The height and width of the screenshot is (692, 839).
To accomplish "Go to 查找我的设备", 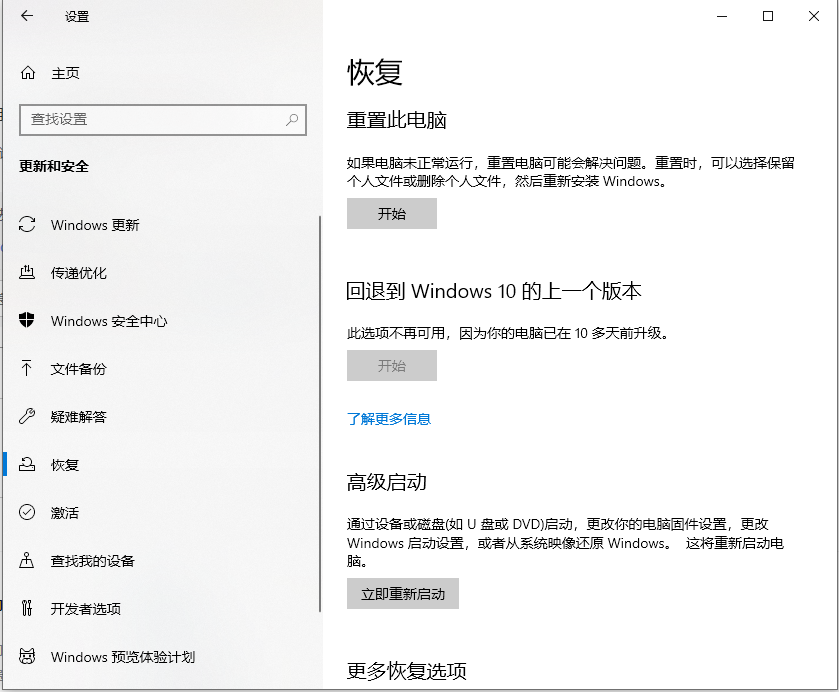I will [93, 561].
